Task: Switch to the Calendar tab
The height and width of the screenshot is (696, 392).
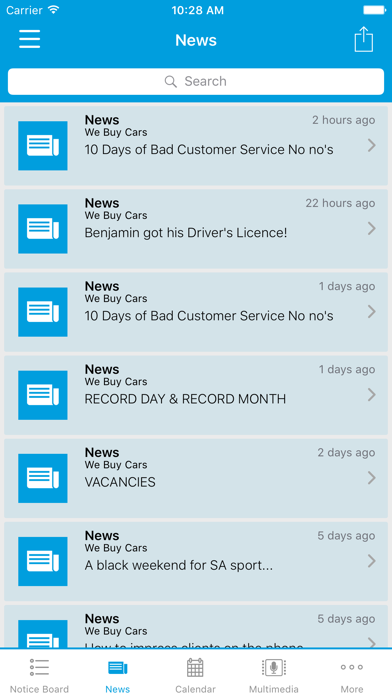Action: [195, 676]
